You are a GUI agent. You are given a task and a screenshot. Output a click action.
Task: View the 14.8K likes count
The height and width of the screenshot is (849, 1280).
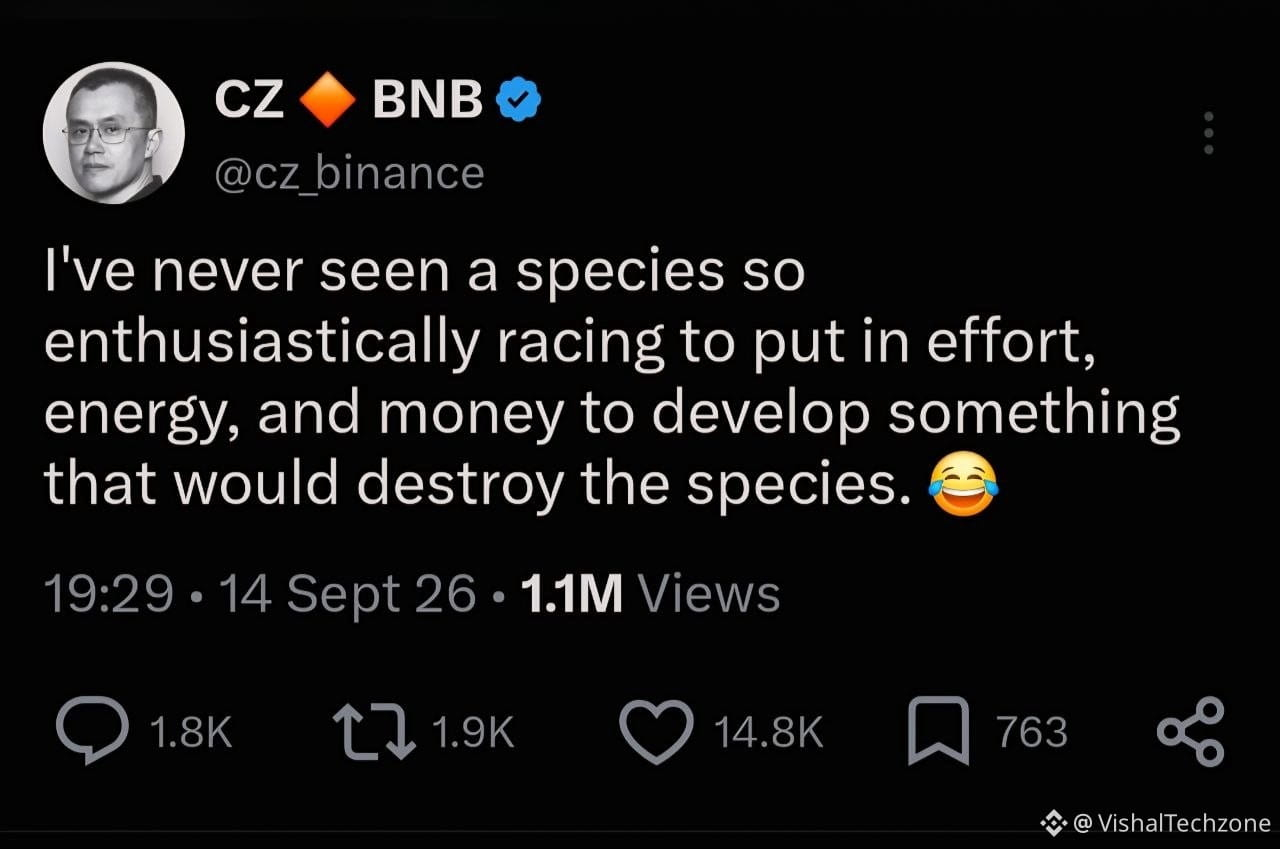tap(768, 733)
